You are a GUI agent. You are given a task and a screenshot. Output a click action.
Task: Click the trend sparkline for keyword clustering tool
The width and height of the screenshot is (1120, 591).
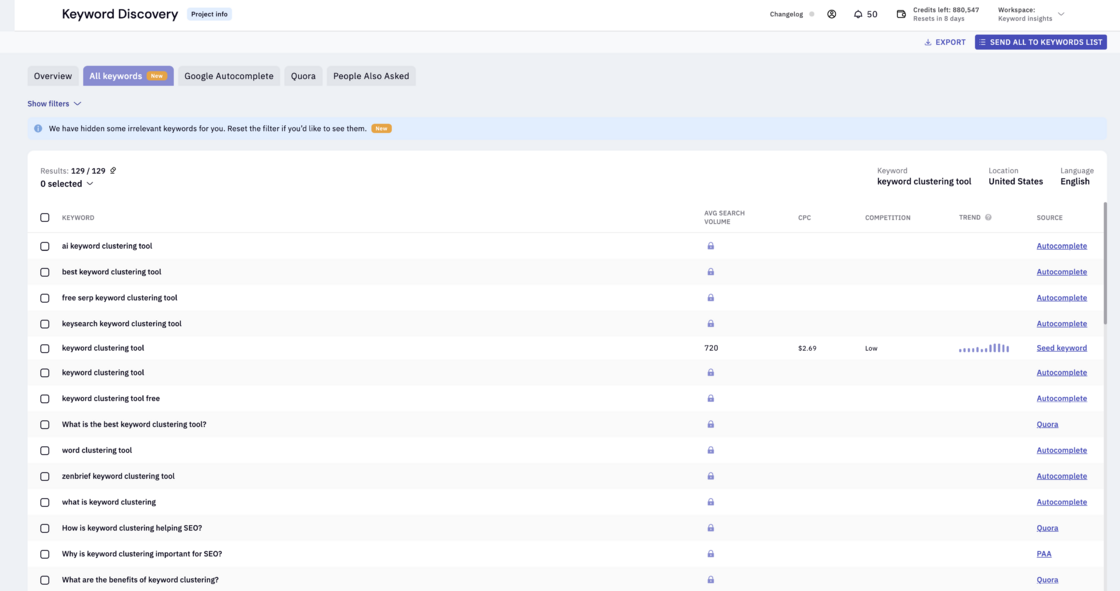[984, 348]
